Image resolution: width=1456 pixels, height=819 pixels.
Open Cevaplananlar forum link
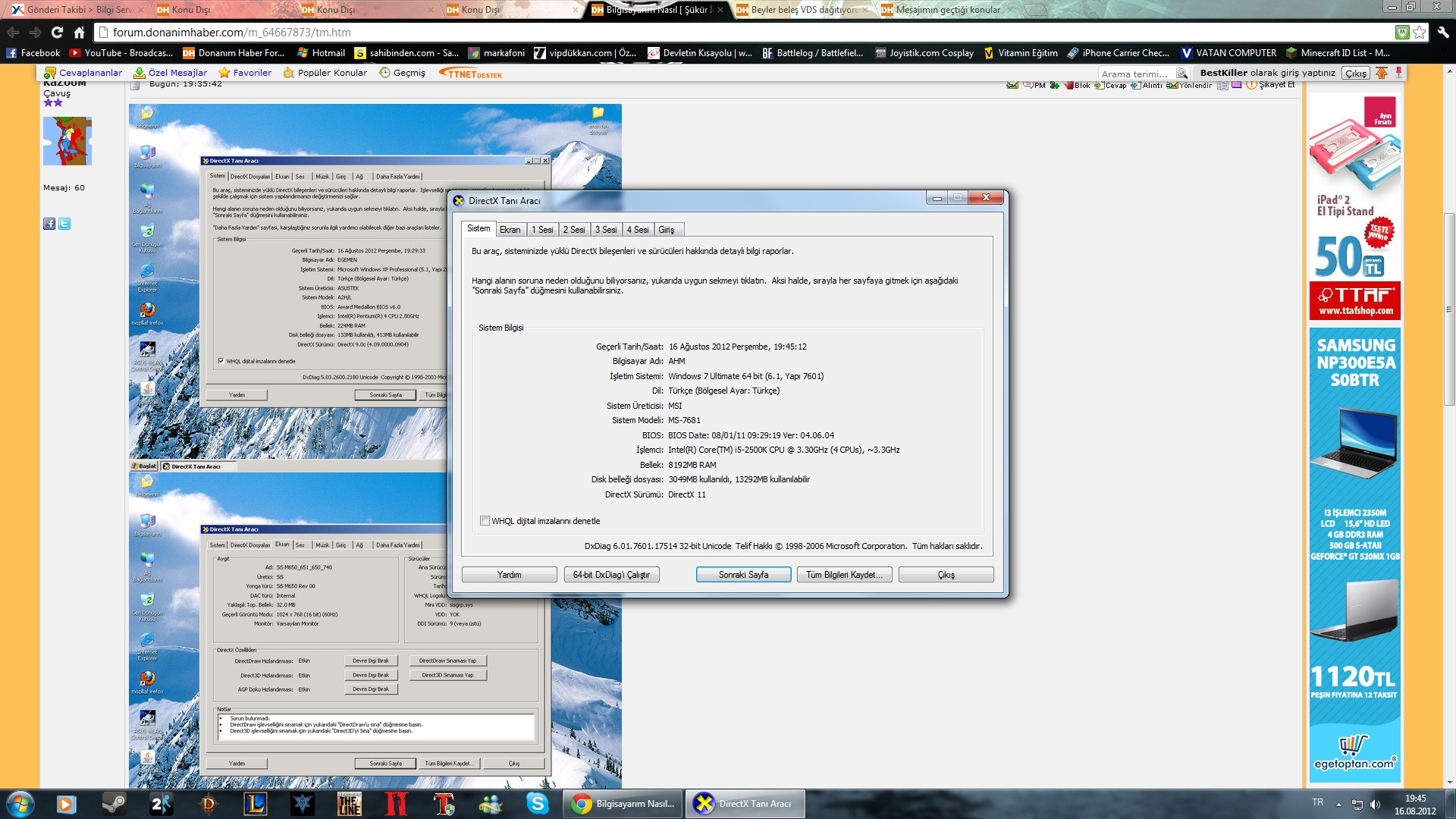tap(83, 73)
